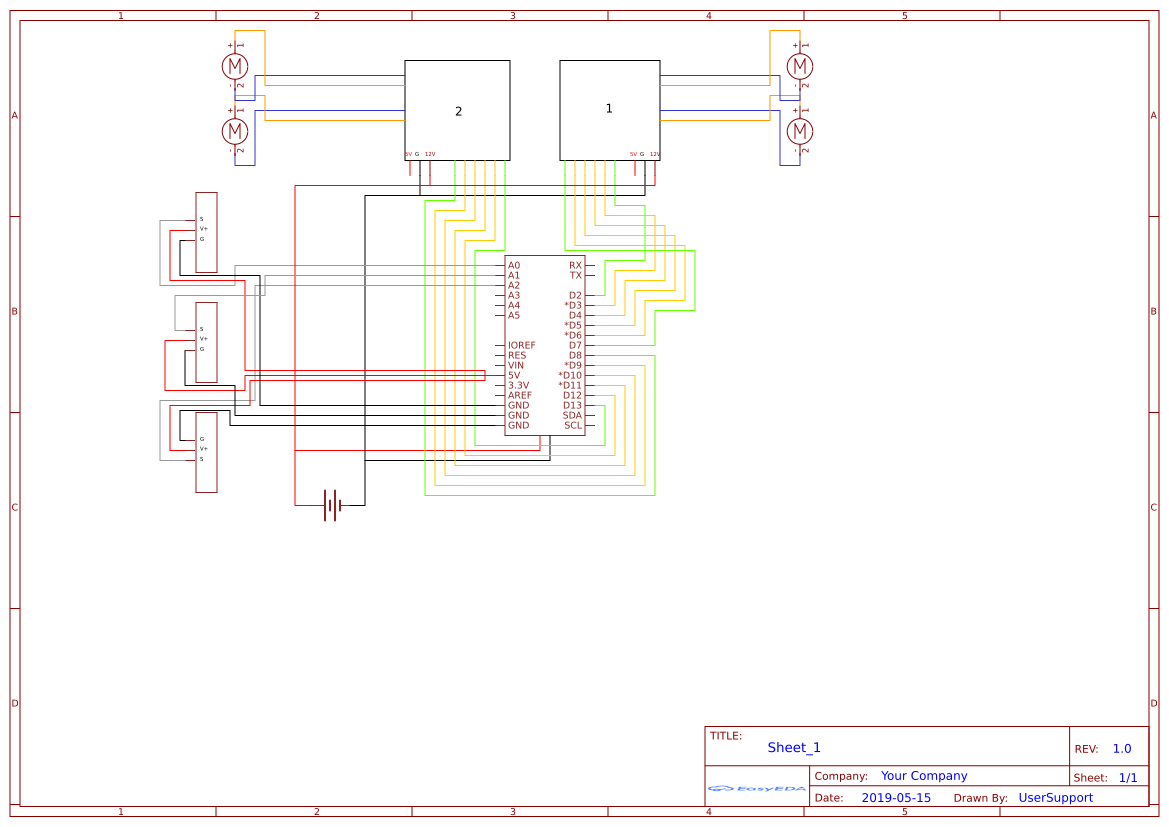Click the 'Date:' label in title block

829,798
